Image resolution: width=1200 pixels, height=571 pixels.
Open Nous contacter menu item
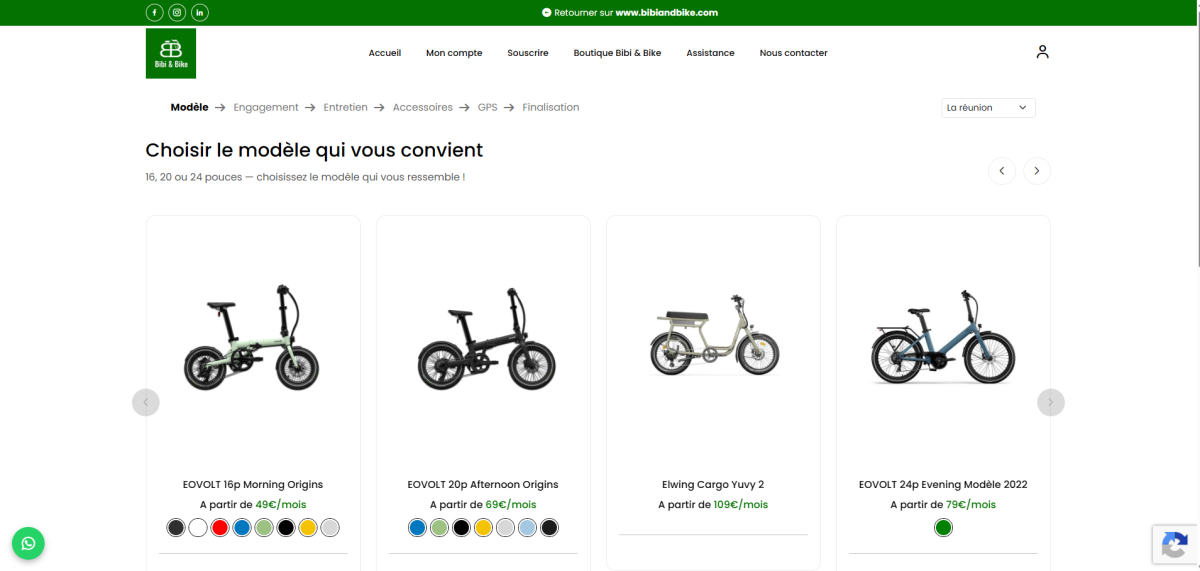[793, 53]
